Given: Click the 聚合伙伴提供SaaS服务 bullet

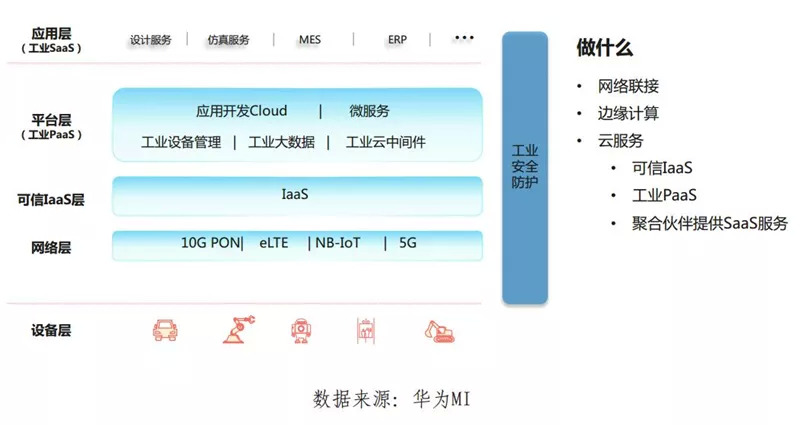Looking at the screenshot, I should pos(710,223).
